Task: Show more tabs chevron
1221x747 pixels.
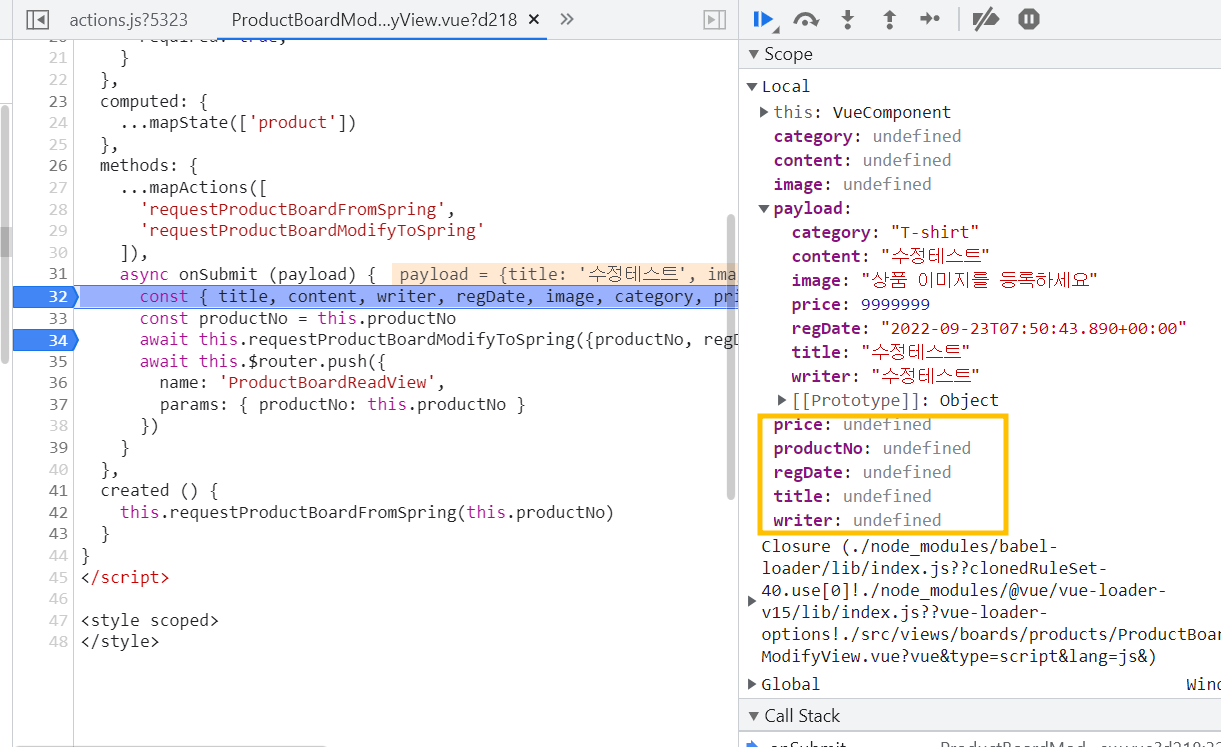Action: [567, 19]
